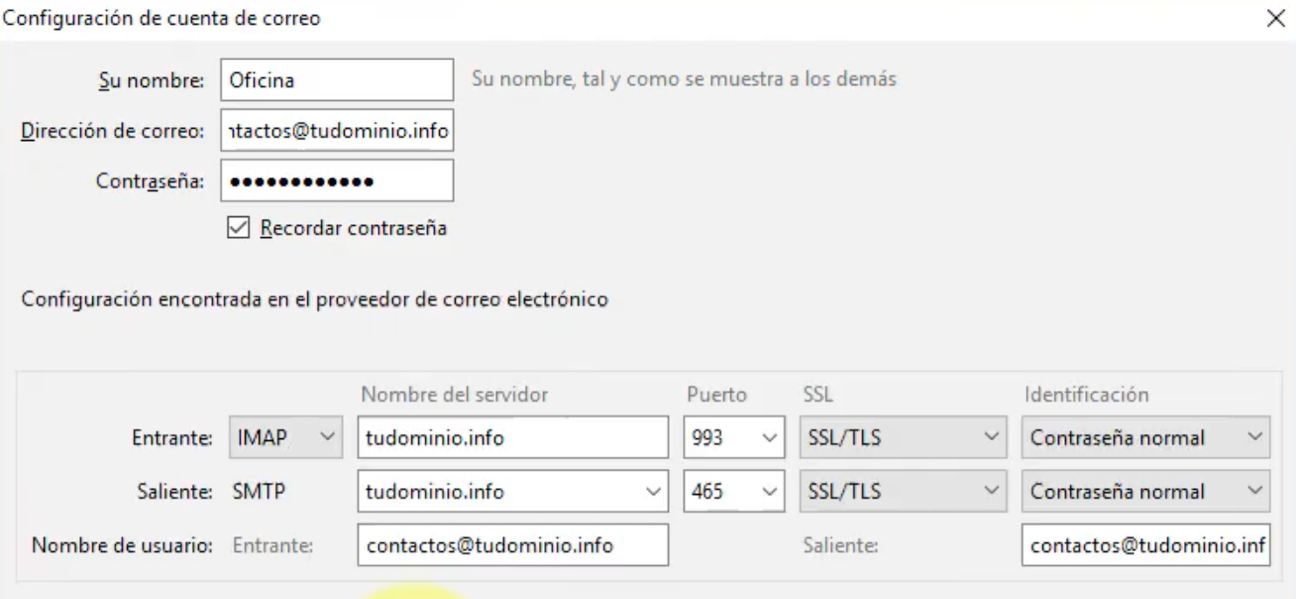Focus the Dirección de correo text box
Viewport: 1296px width, 599px height.
336,130
